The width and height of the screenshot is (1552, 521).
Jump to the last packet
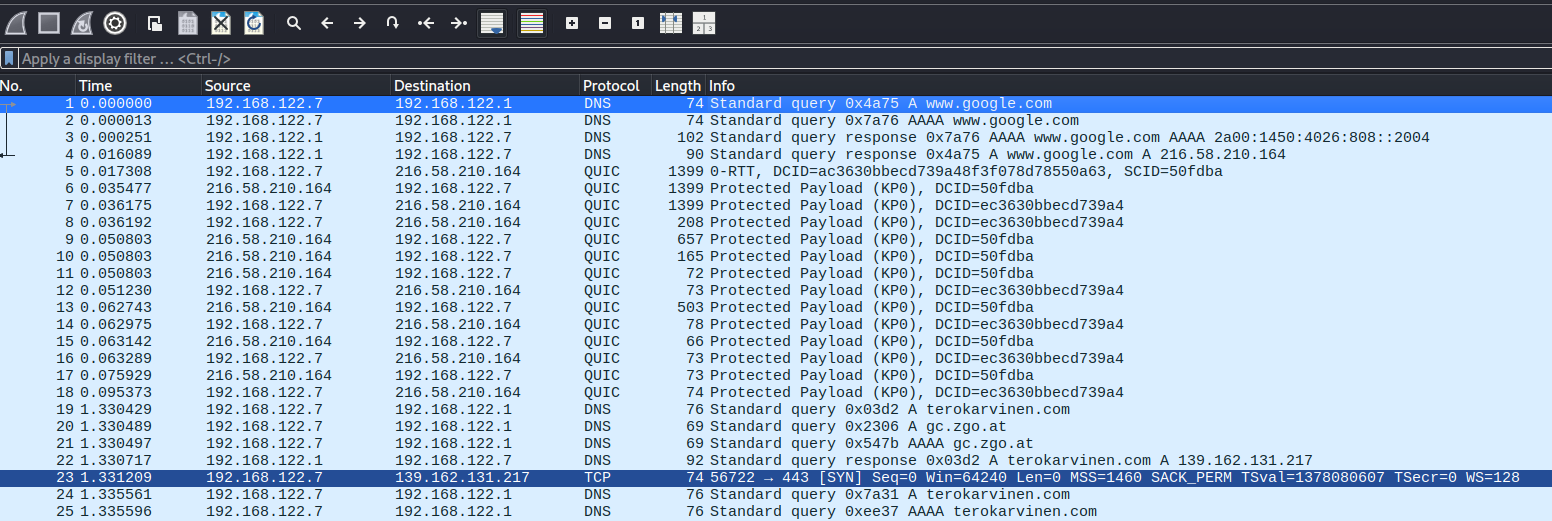458,22
